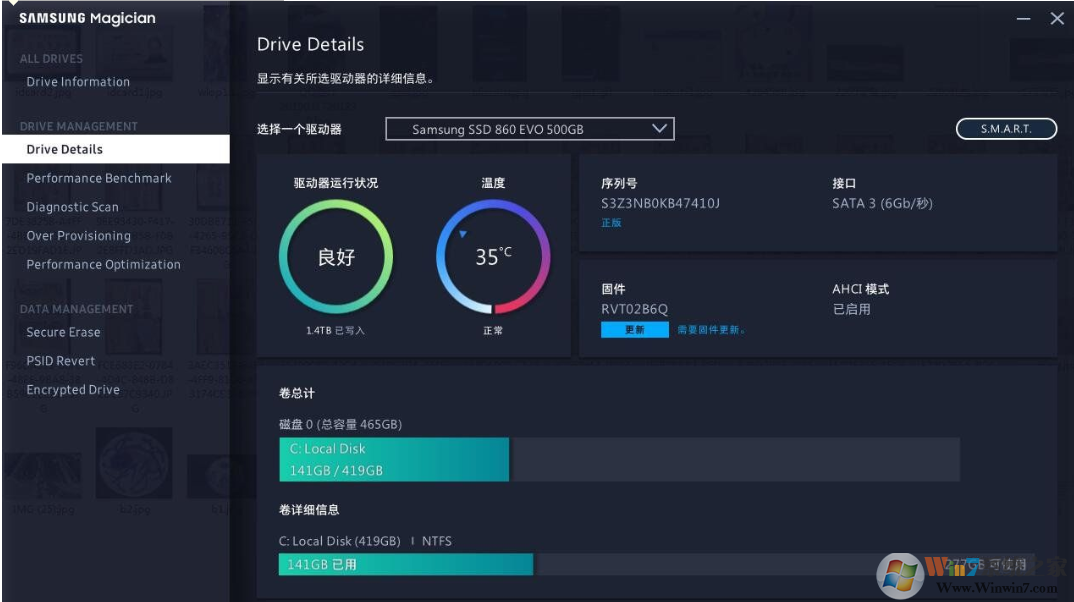Click the S.M.A.R.T. button
Image resolution: width=1074 pixels, height=602 pixels.
coord(1005,129)
